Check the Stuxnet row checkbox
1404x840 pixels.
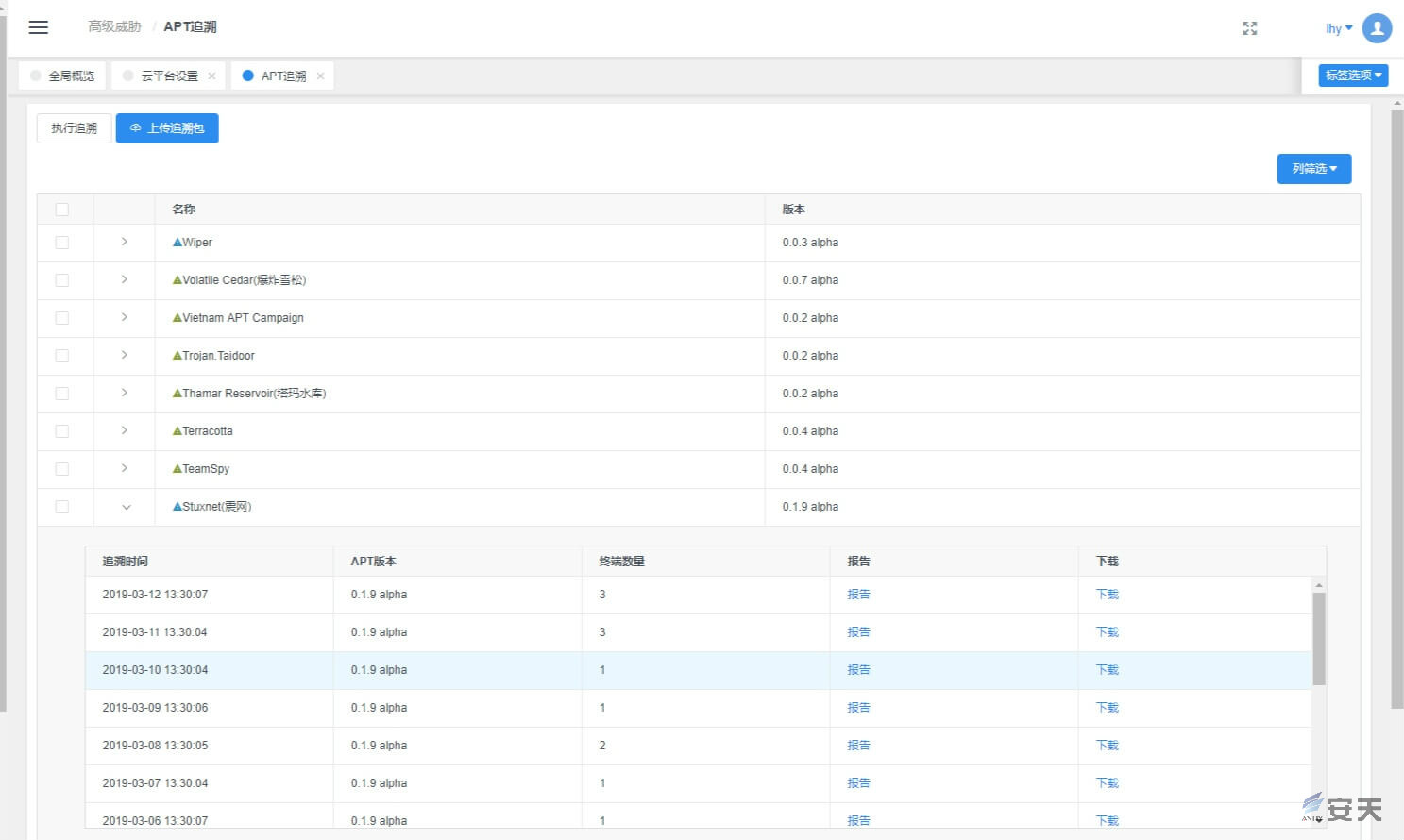pyautogui.click(x=62, y=507)
